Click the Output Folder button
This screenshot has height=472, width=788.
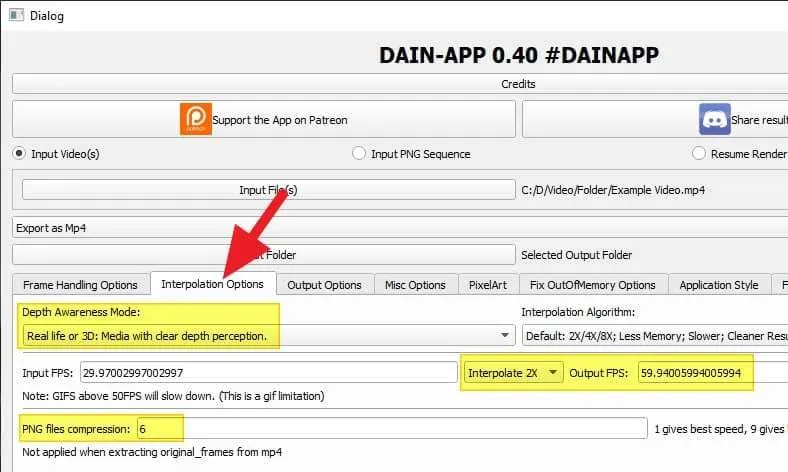point(264,254)
